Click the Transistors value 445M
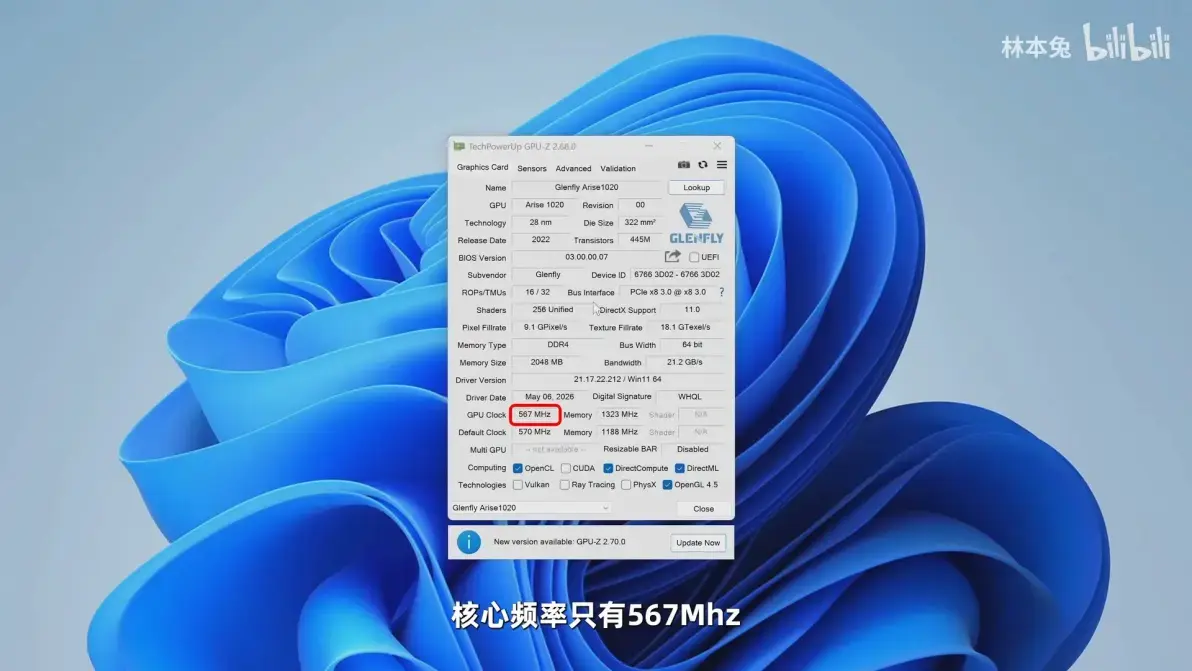 (x=640, y=239)
